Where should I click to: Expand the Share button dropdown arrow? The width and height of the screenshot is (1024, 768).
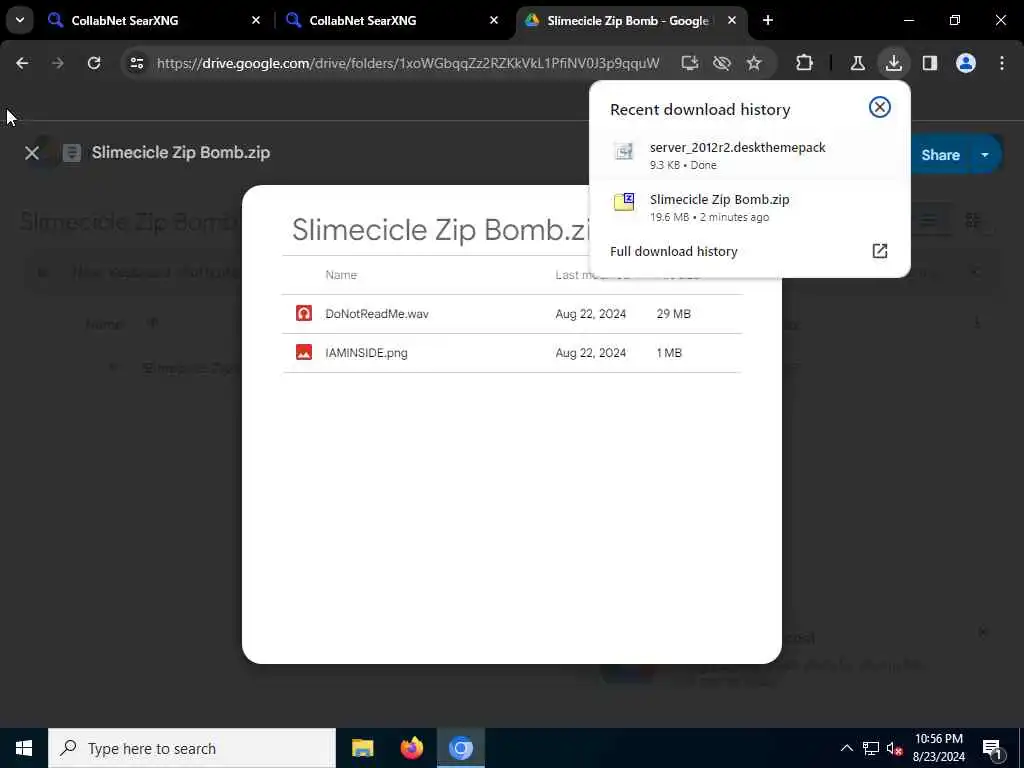[985, 155]
